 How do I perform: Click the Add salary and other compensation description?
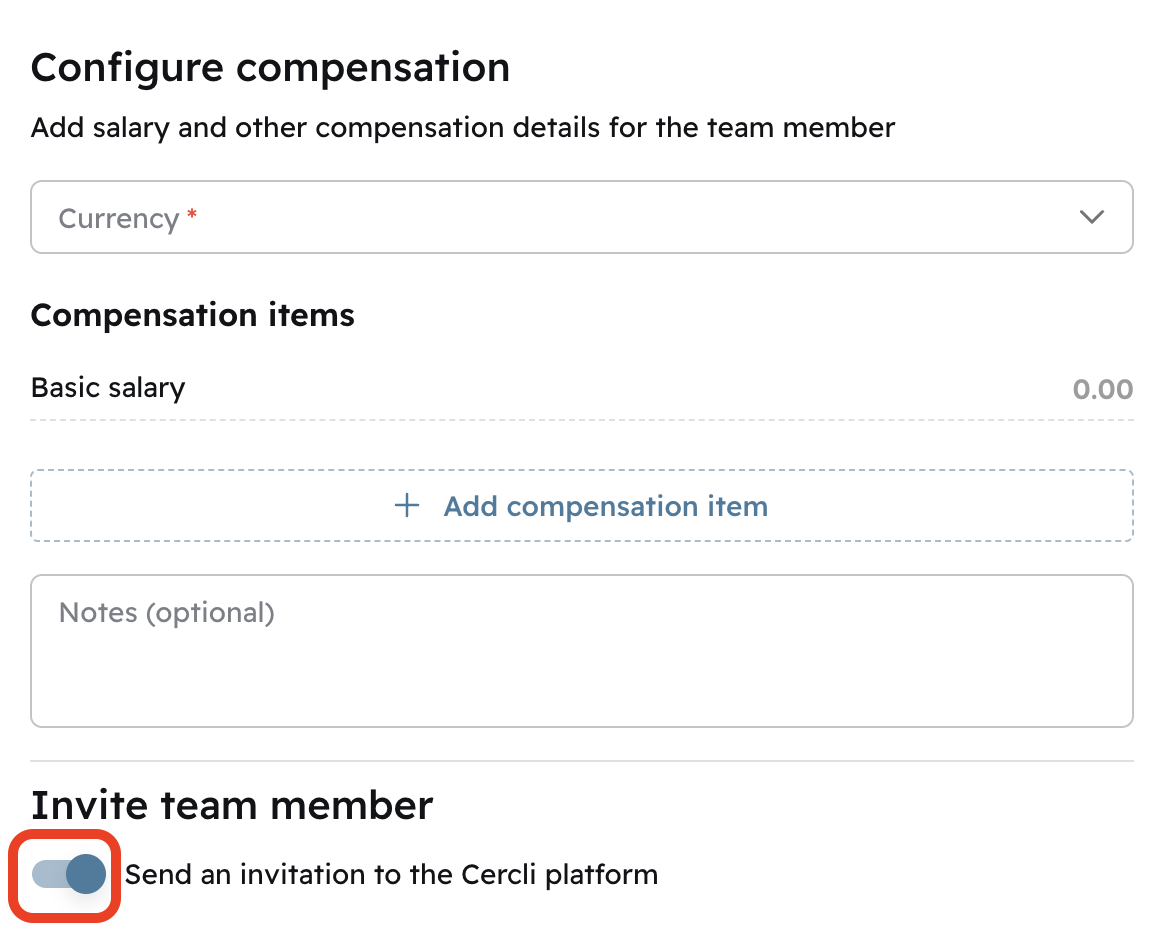pyautogui.click(x=463, y=128)
